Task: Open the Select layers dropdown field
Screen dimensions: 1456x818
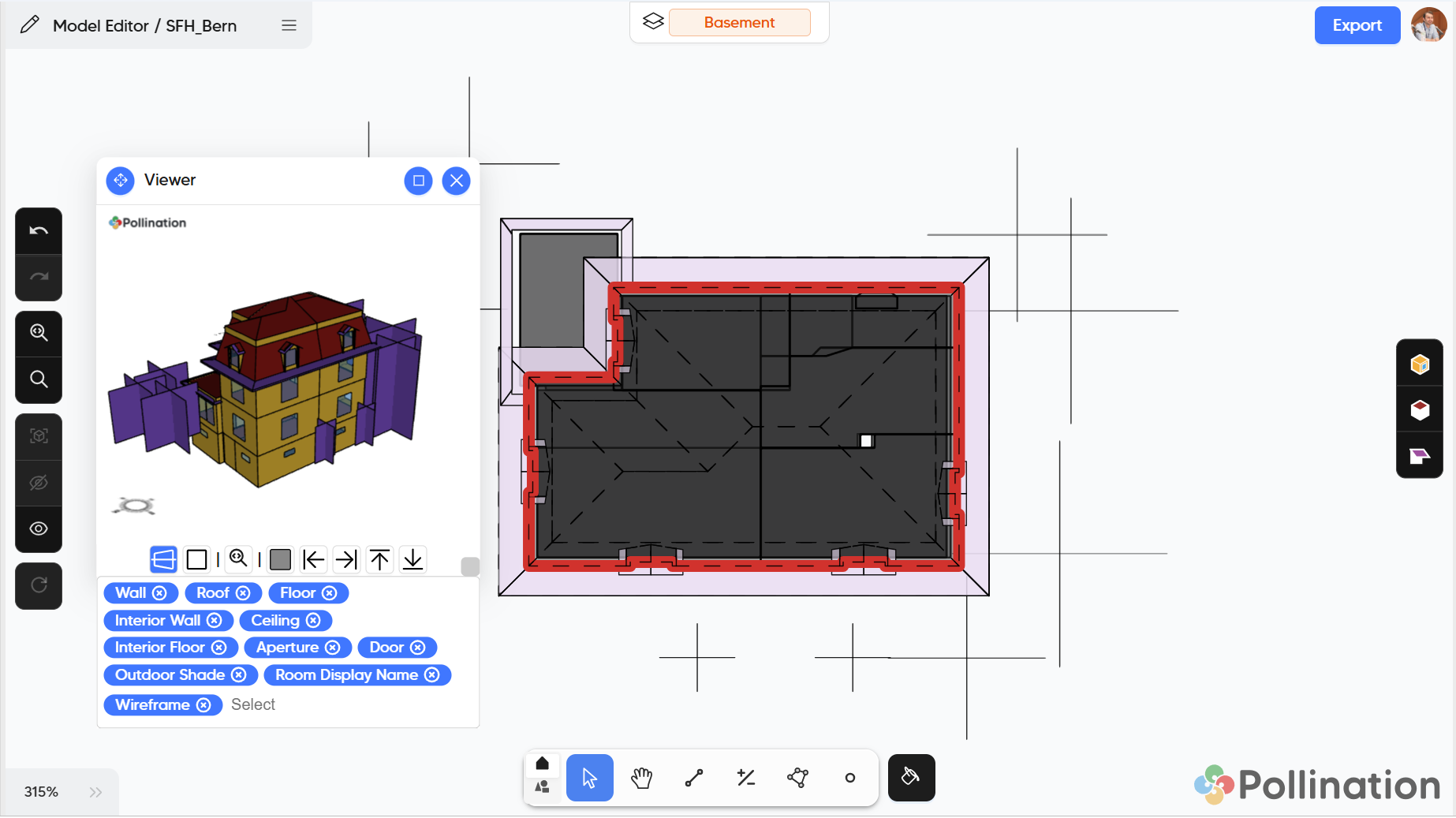Action: click(253, 705)
